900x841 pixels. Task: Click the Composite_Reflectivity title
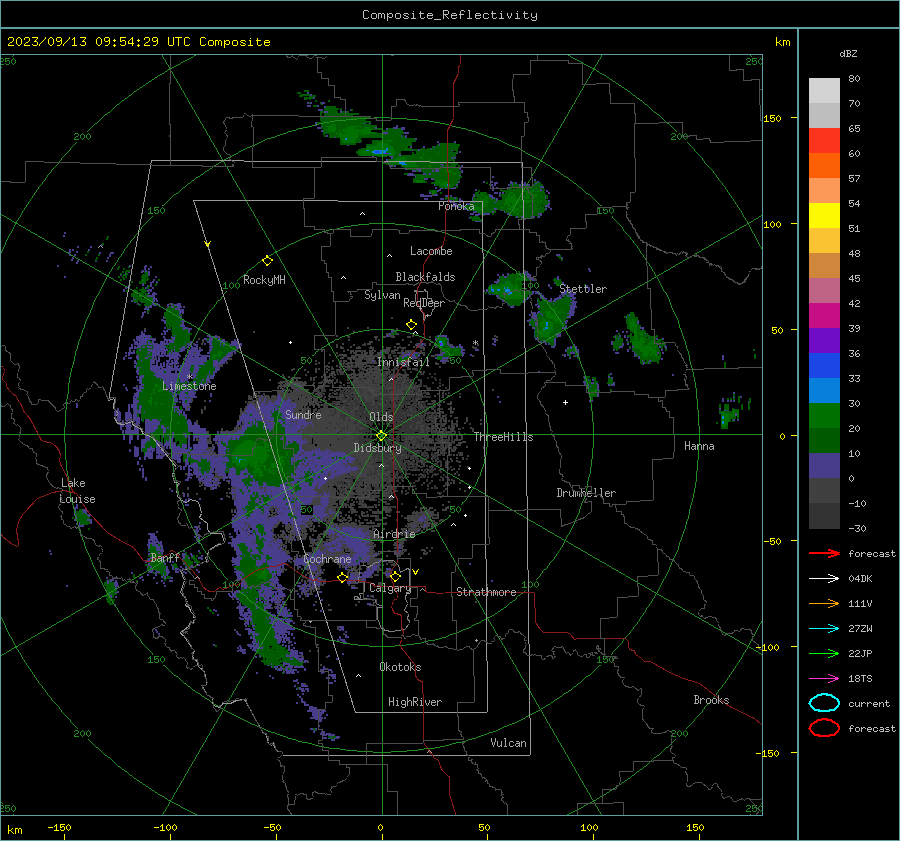[450, 15]
